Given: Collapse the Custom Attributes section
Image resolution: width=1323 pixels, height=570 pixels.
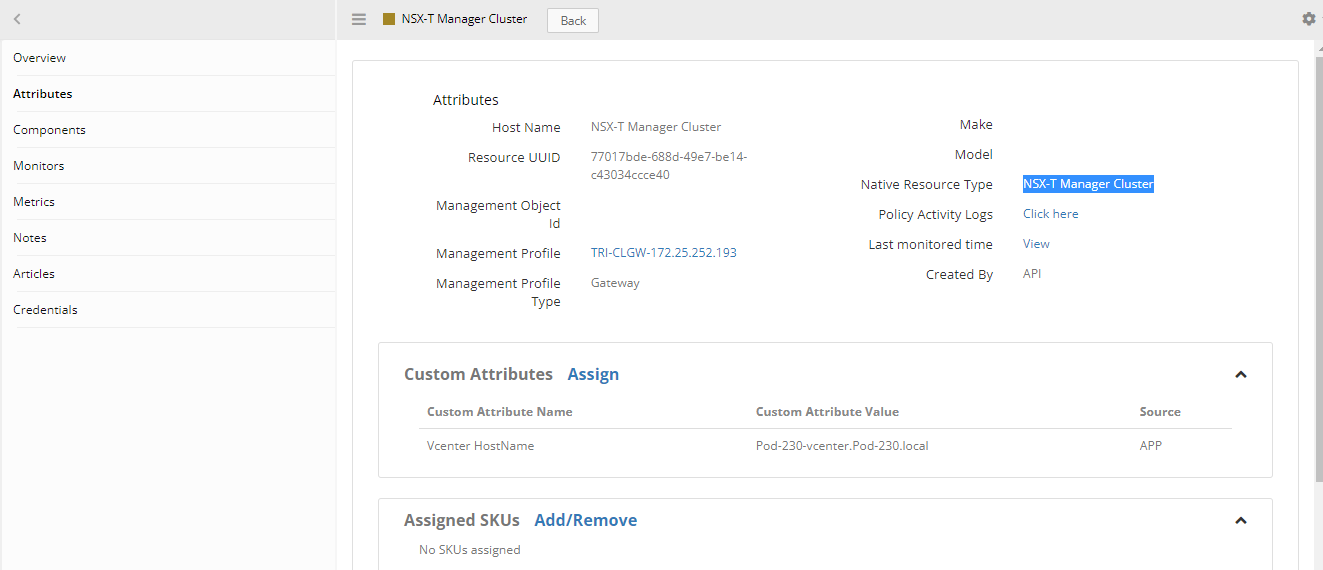Looking at the screenshot, I should (x=1240, y=374).
